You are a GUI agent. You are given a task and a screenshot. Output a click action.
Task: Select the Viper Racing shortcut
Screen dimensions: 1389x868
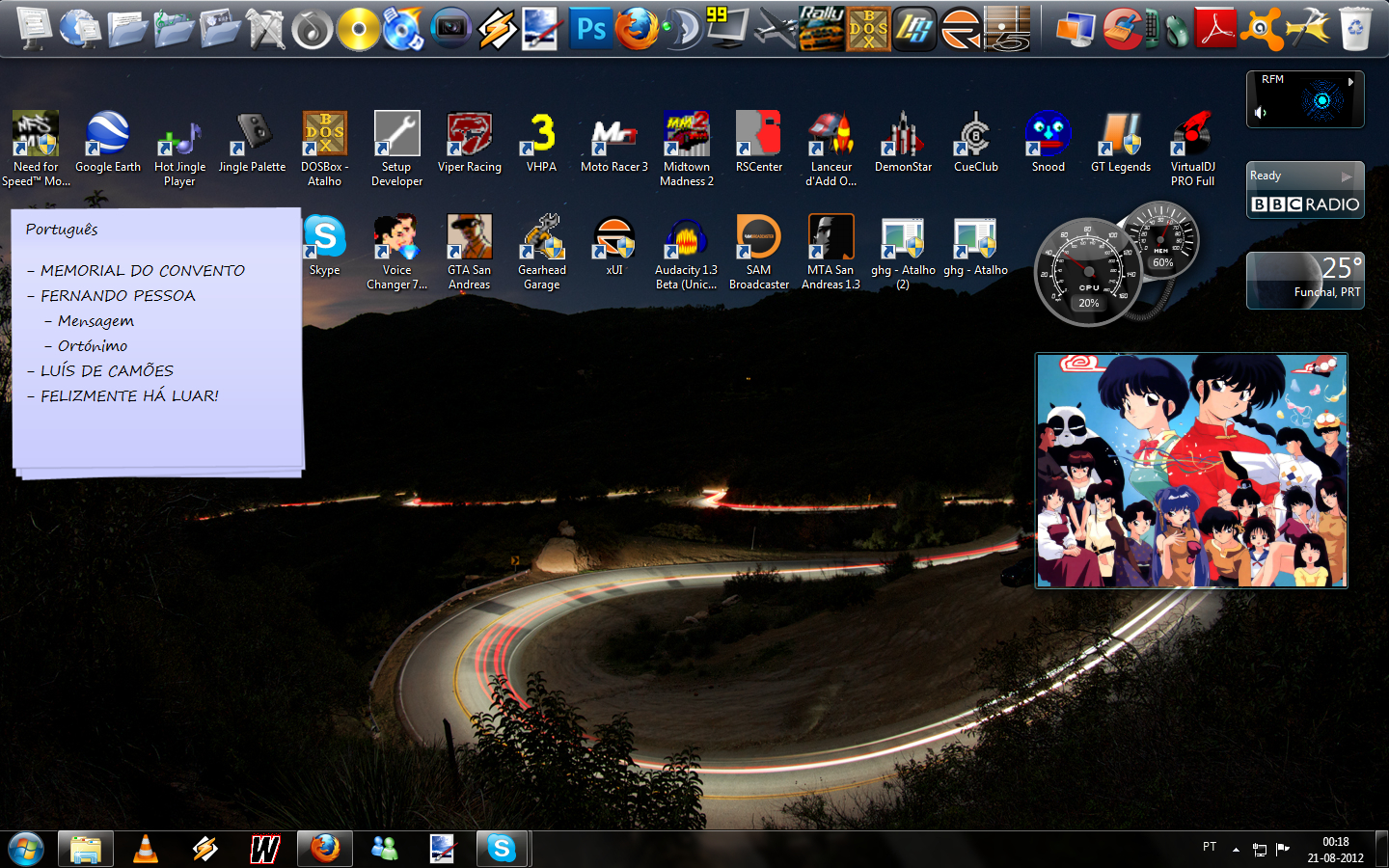[x=470, y=143]
